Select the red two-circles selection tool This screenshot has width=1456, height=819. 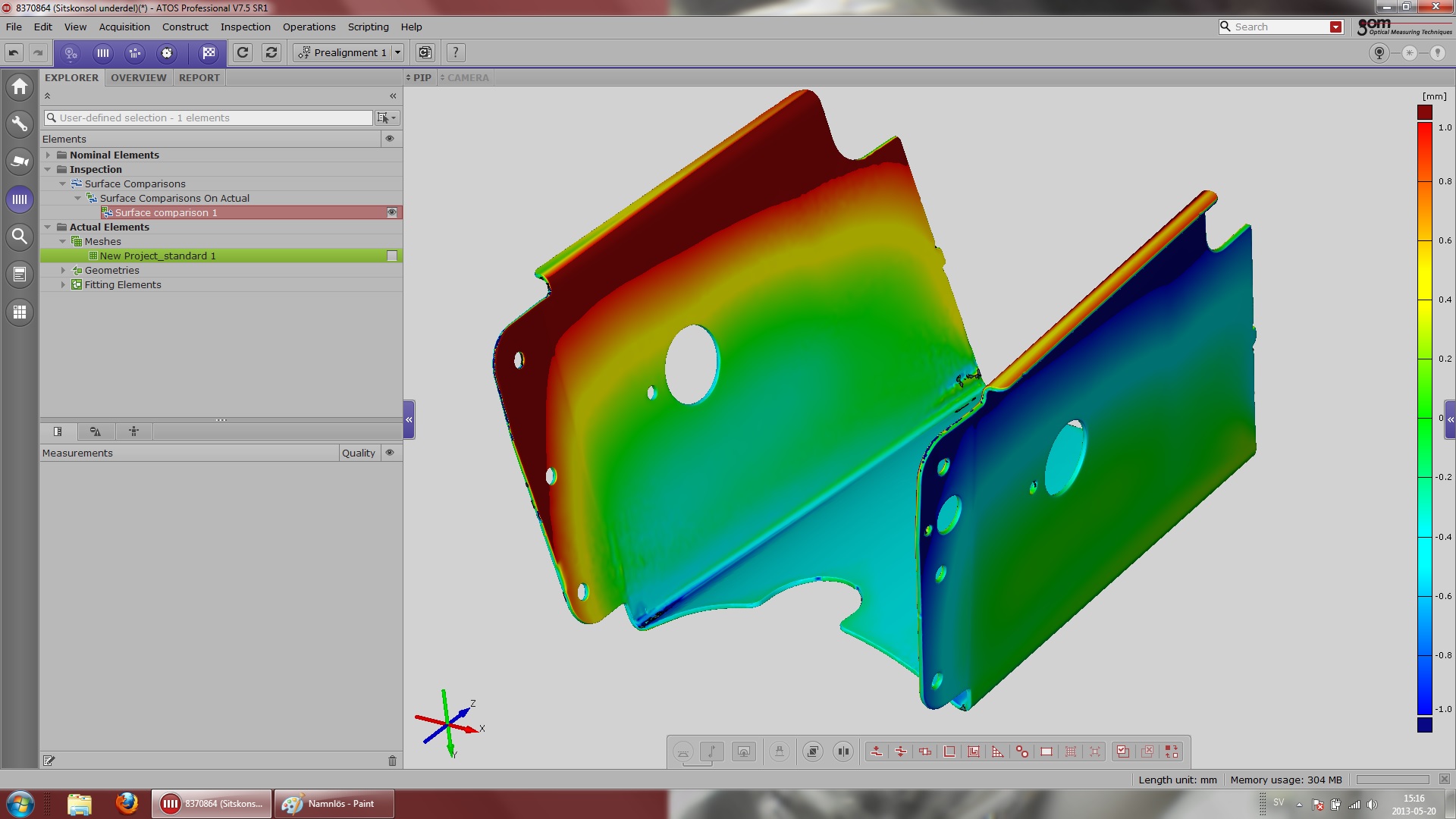[x=1022, y=752]
